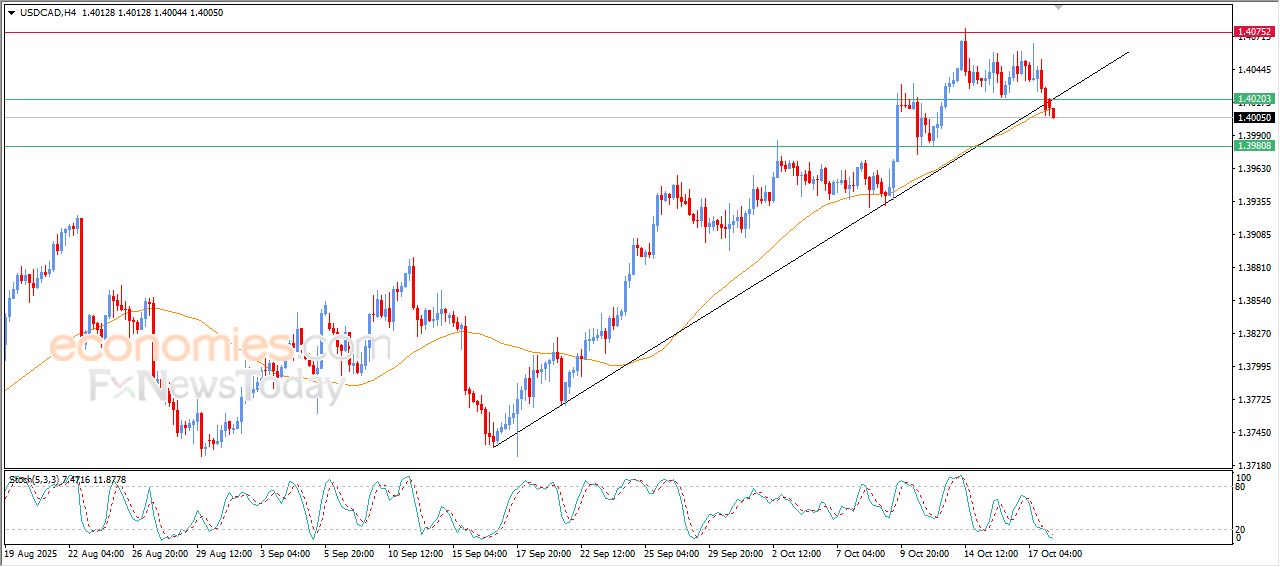This screenshot has height=567, width=1280.
Task: Click the red 1.40752 price label
Action: coord(1254,32)
